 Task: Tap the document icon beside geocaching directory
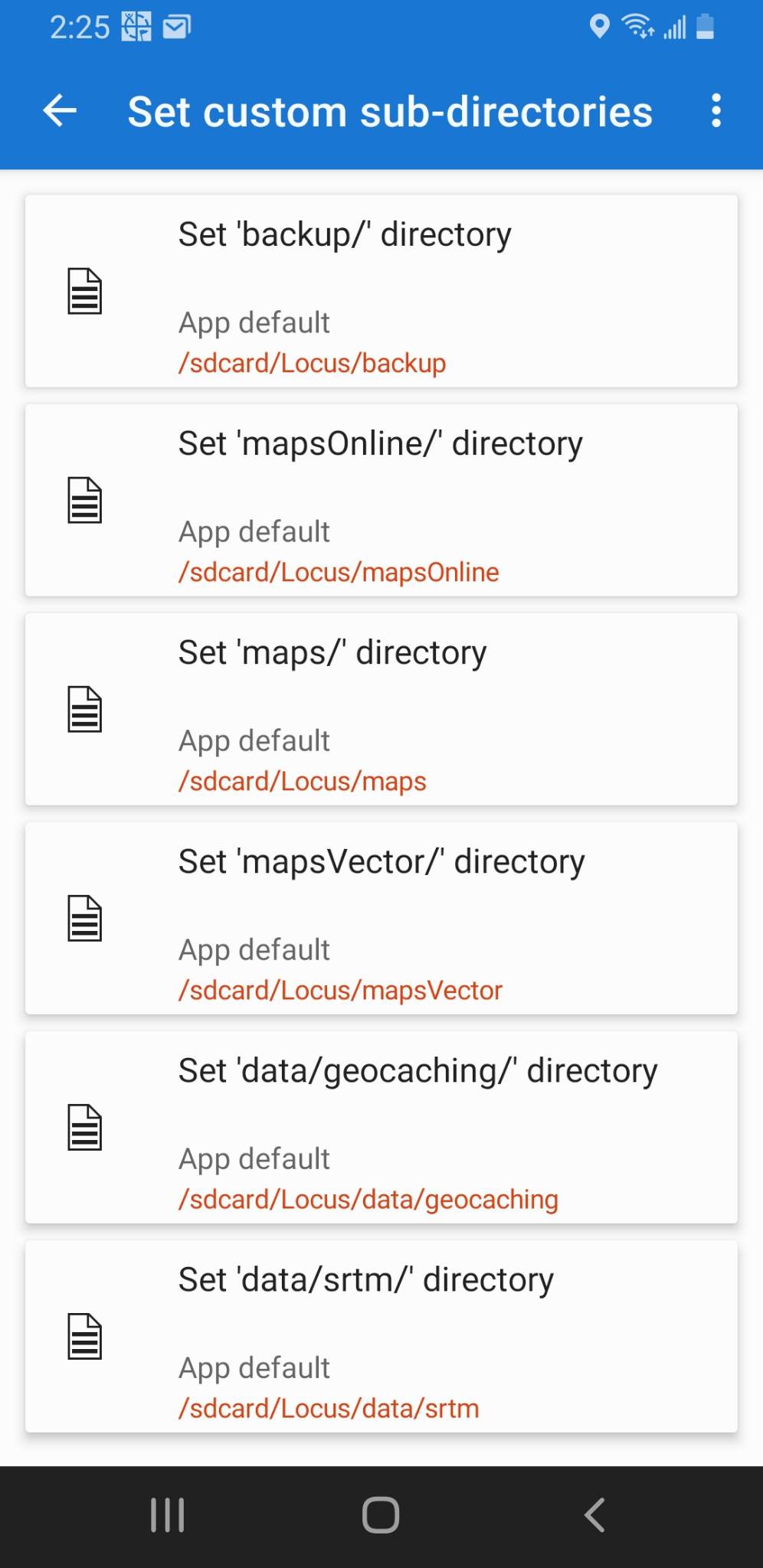coord(84,1127)
